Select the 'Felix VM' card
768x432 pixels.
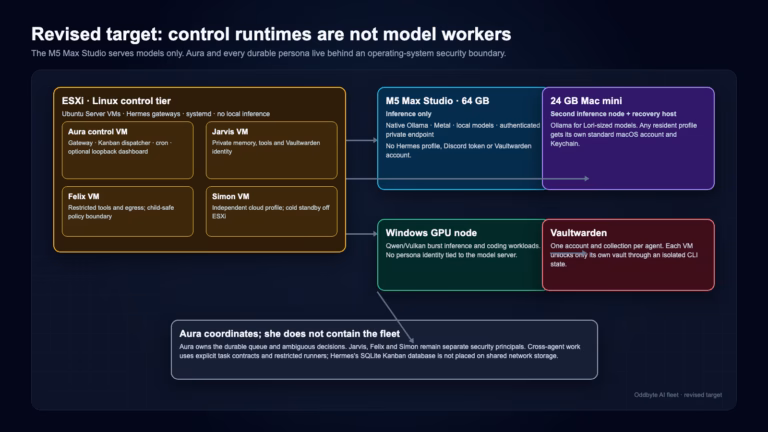point(128,211)
